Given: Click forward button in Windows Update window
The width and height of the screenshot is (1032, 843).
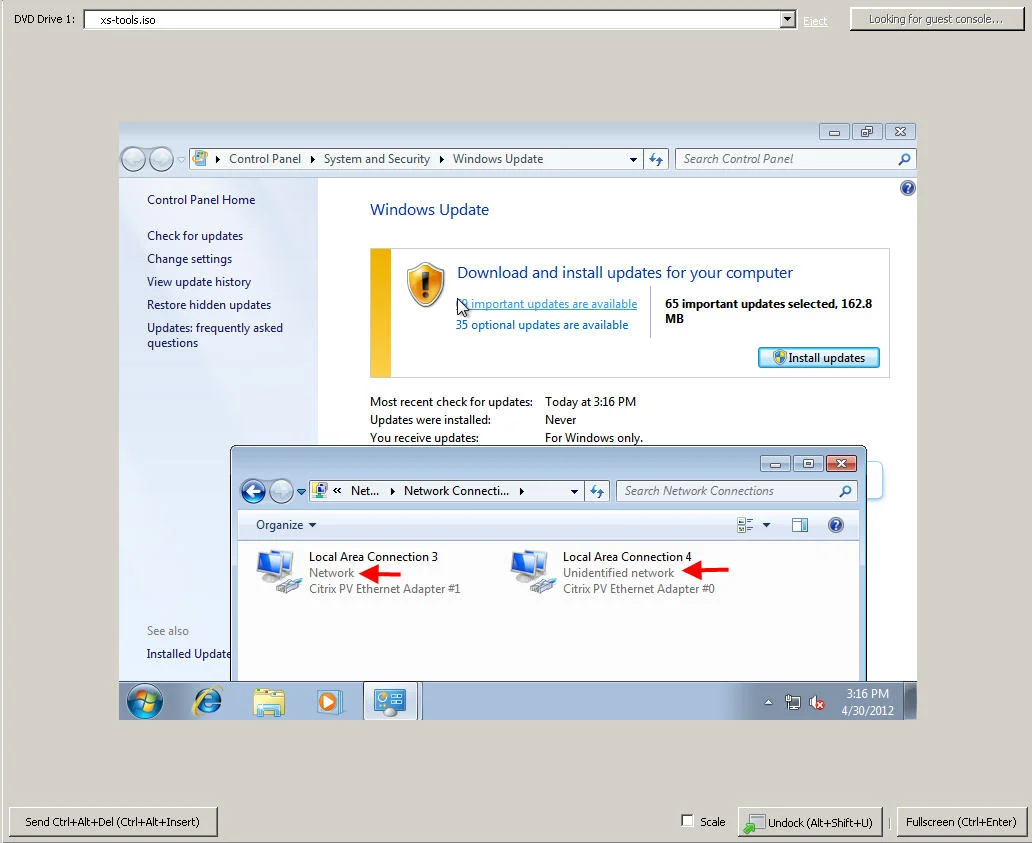Looking at the screenshot, I should [x=161, y=159].
